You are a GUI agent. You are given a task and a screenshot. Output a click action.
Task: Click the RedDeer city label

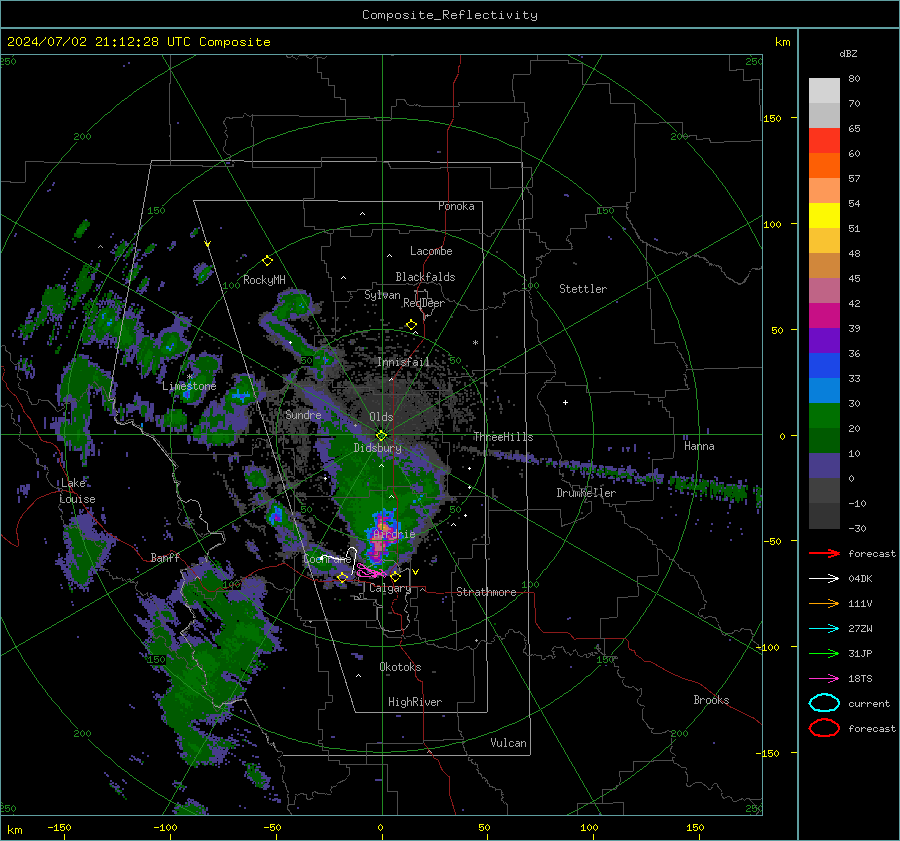[x=424, y=303]
